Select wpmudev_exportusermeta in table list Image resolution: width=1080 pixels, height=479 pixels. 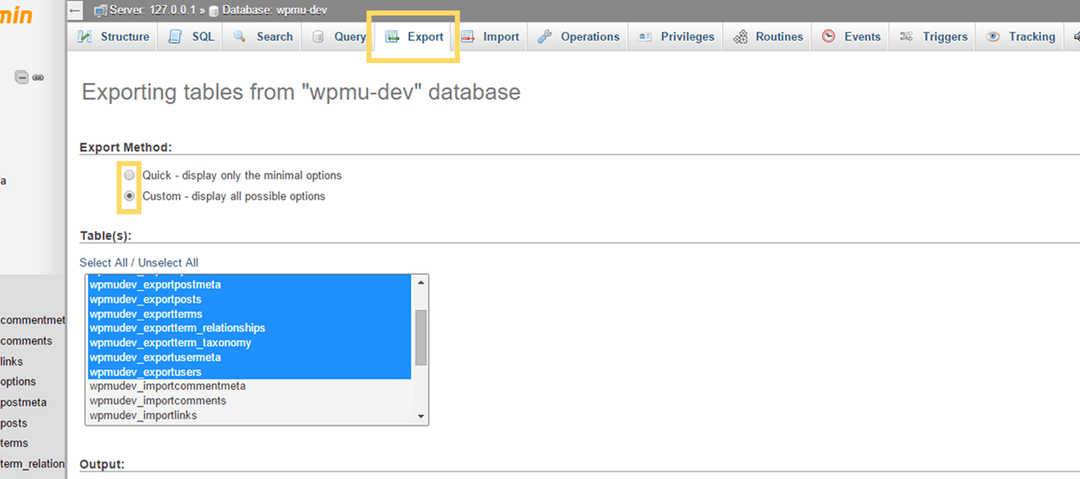(x=250, y=357)
